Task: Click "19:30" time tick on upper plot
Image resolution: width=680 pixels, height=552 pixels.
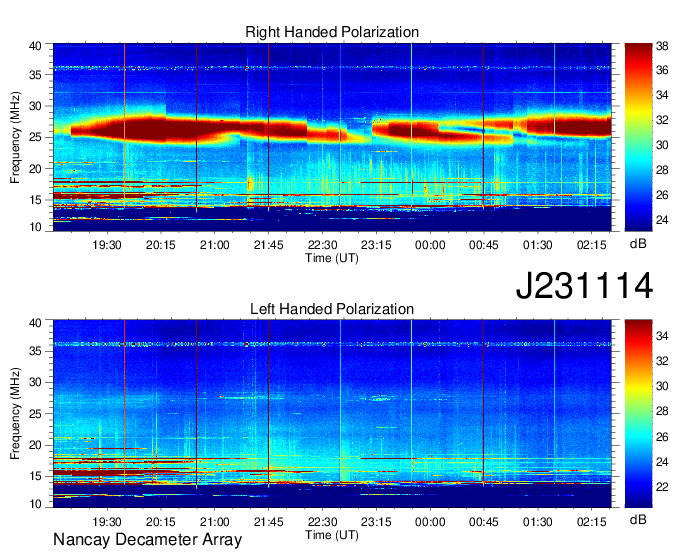Action: [x=107, y=245]
